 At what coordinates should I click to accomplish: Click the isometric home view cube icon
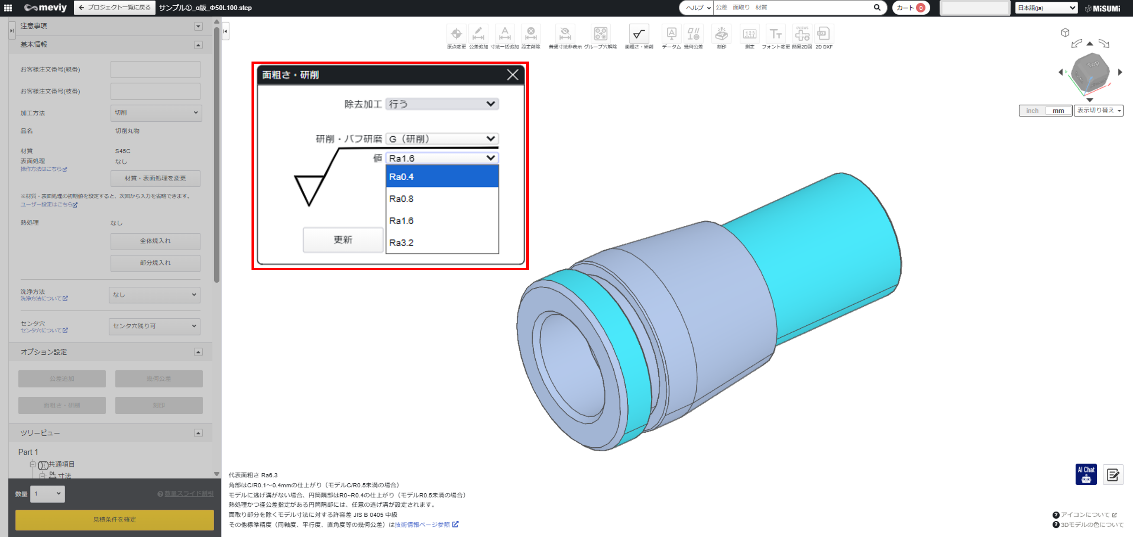(x=1065, y=33)
